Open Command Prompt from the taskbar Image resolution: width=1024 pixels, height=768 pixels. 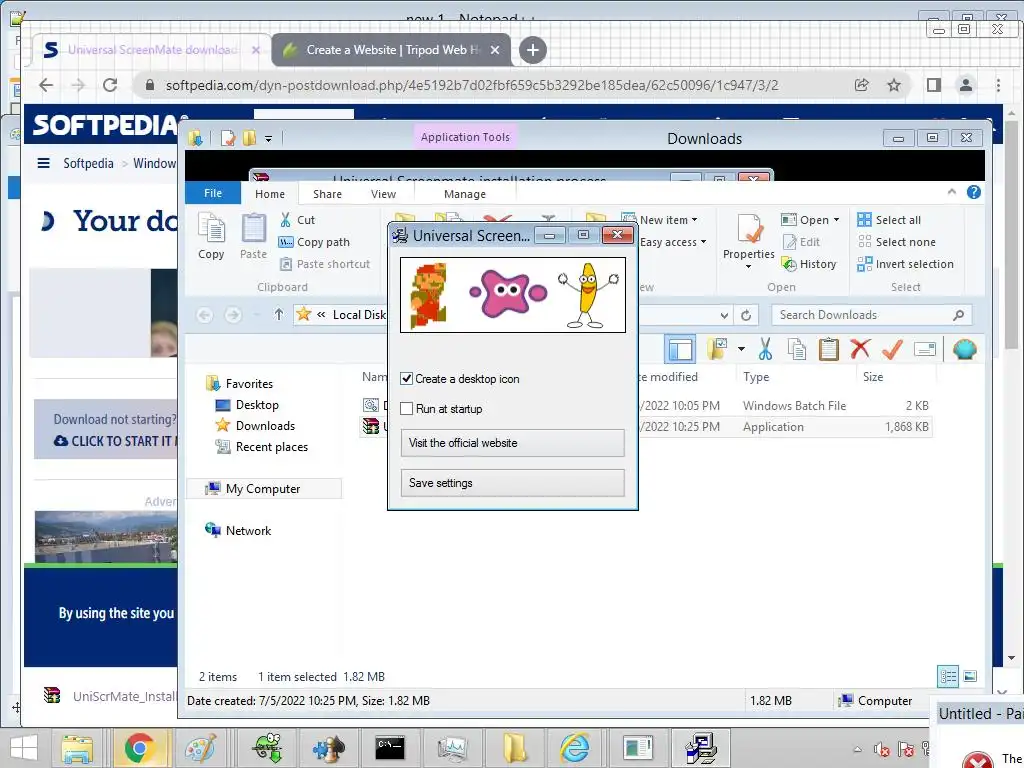pyautogui.click(x=390, y=748)
